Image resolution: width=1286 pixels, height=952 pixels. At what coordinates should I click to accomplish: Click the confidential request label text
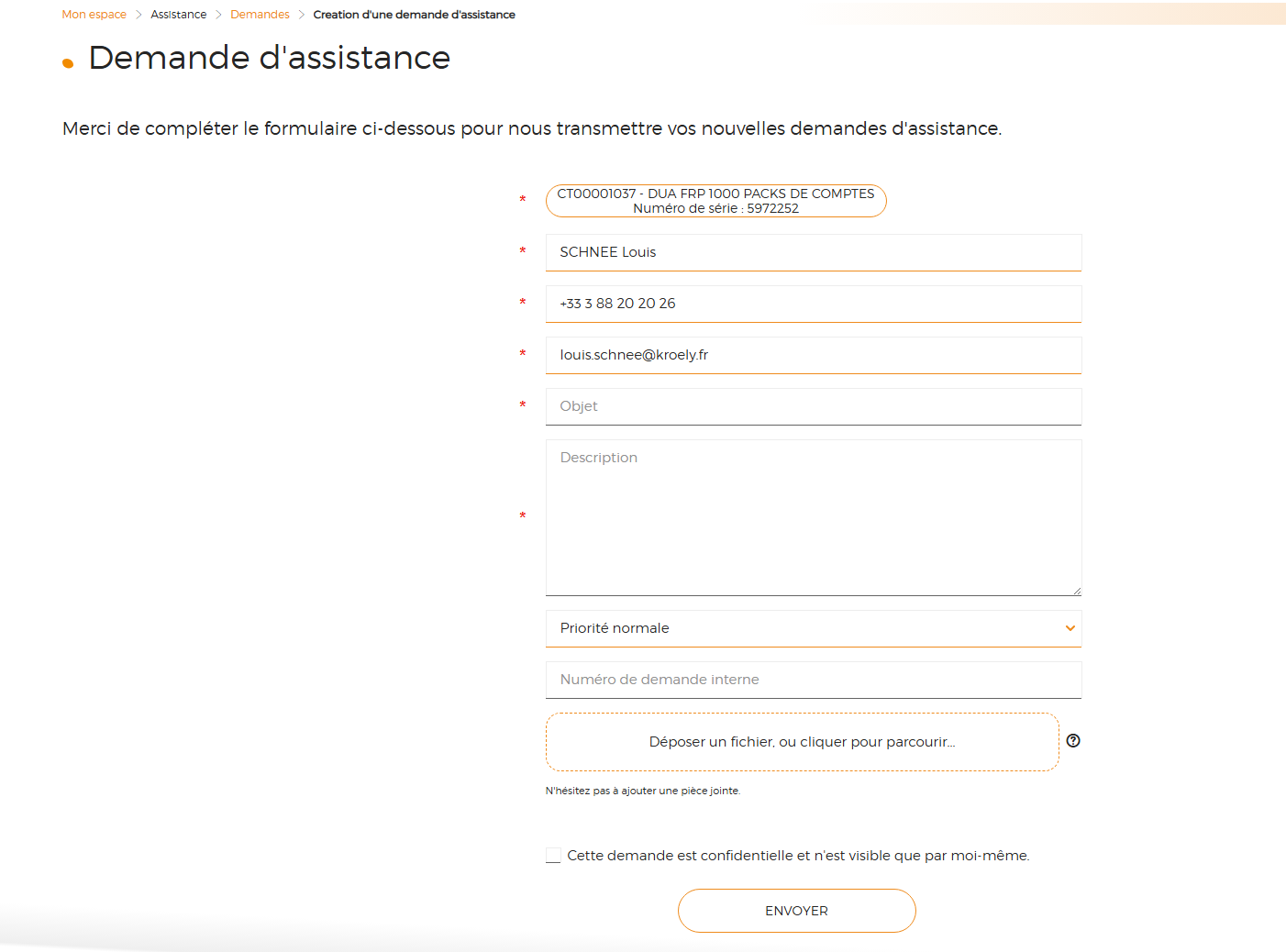(798, 856)
